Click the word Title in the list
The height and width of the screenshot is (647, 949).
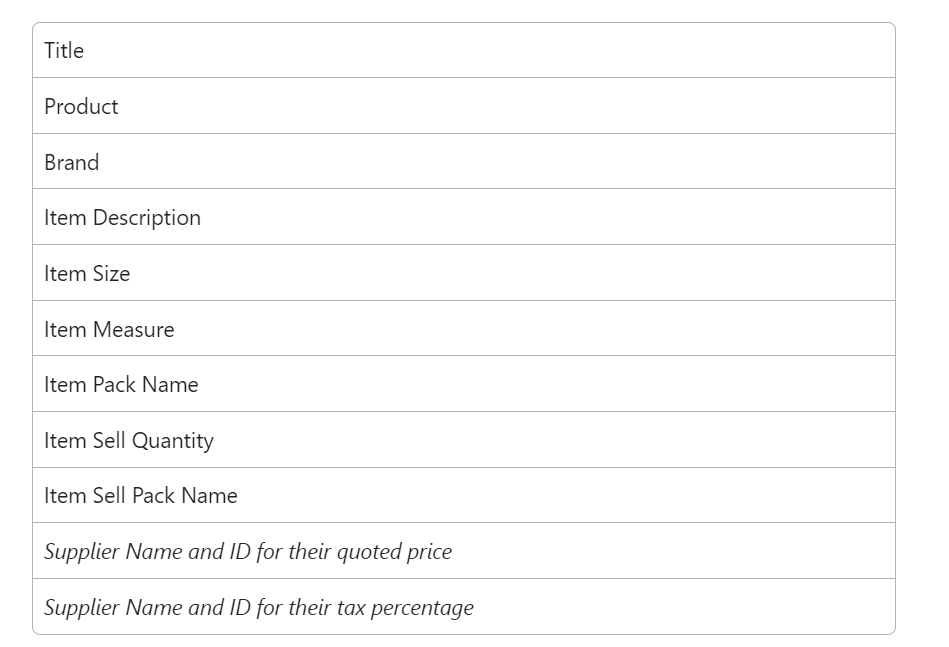[x=64, y=51]
